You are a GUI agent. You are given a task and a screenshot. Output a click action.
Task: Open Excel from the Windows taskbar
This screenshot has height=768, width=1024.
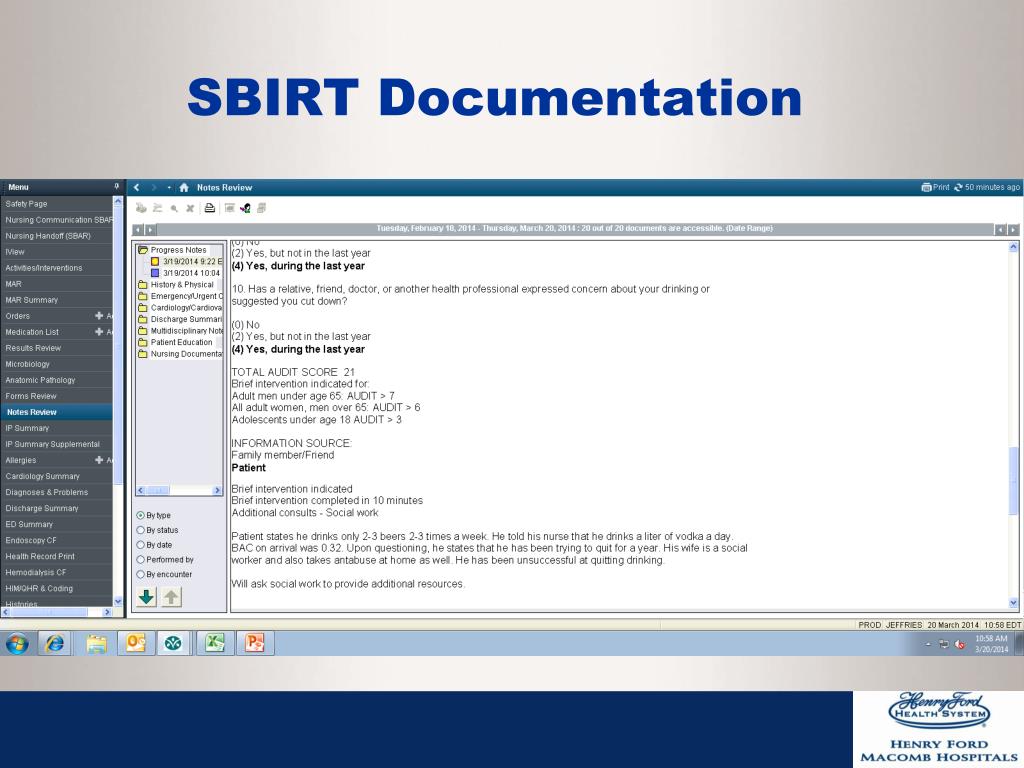(x=214, y=643)
